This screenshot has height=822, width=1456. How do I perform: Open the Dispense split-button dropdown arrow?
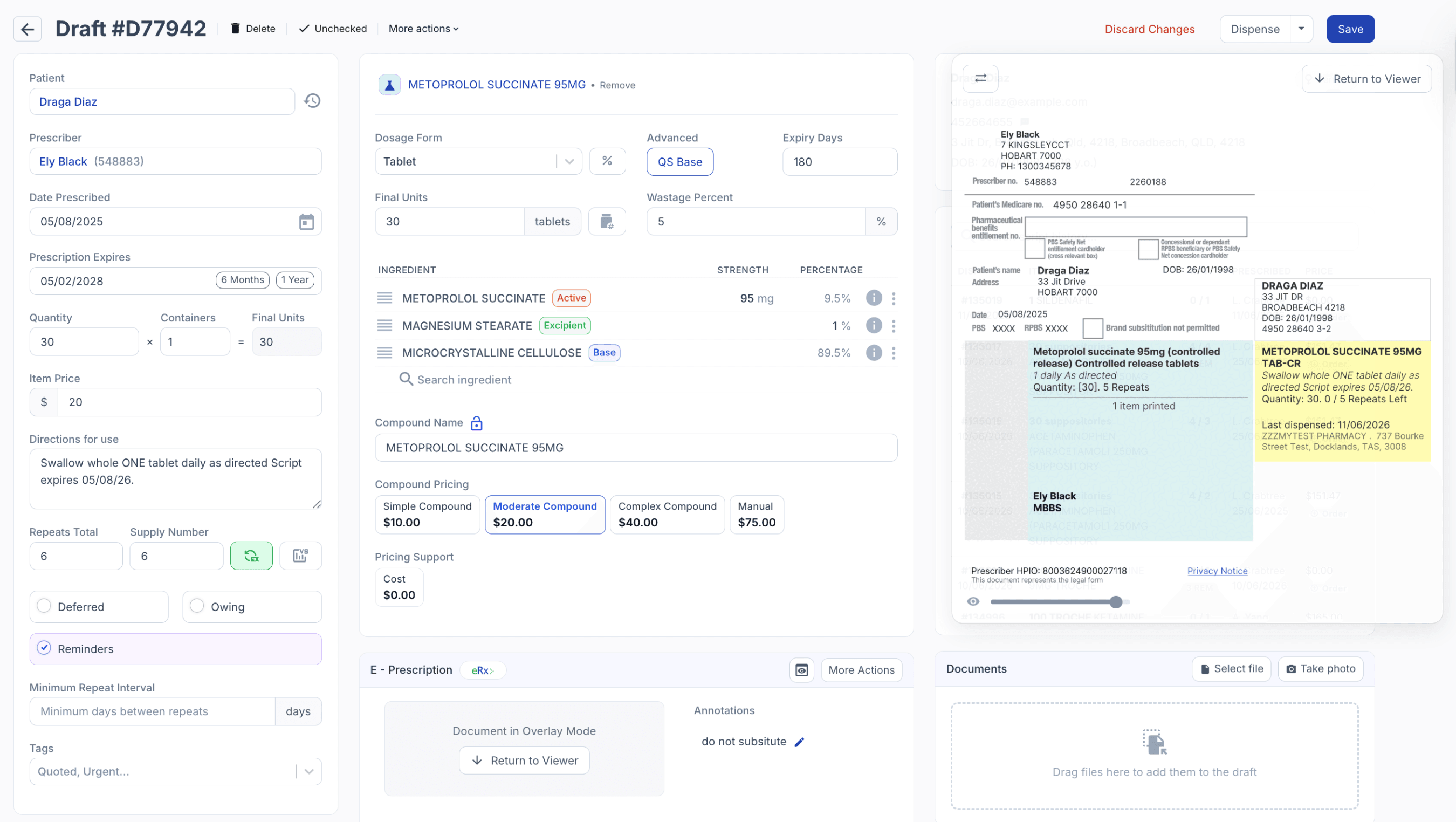coord(1301,29)
